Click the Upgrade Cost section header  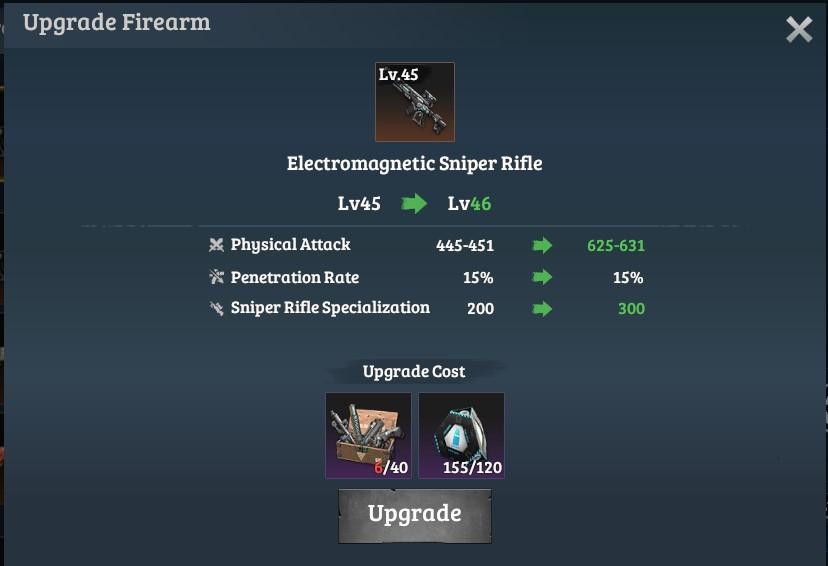click(414, 372)
